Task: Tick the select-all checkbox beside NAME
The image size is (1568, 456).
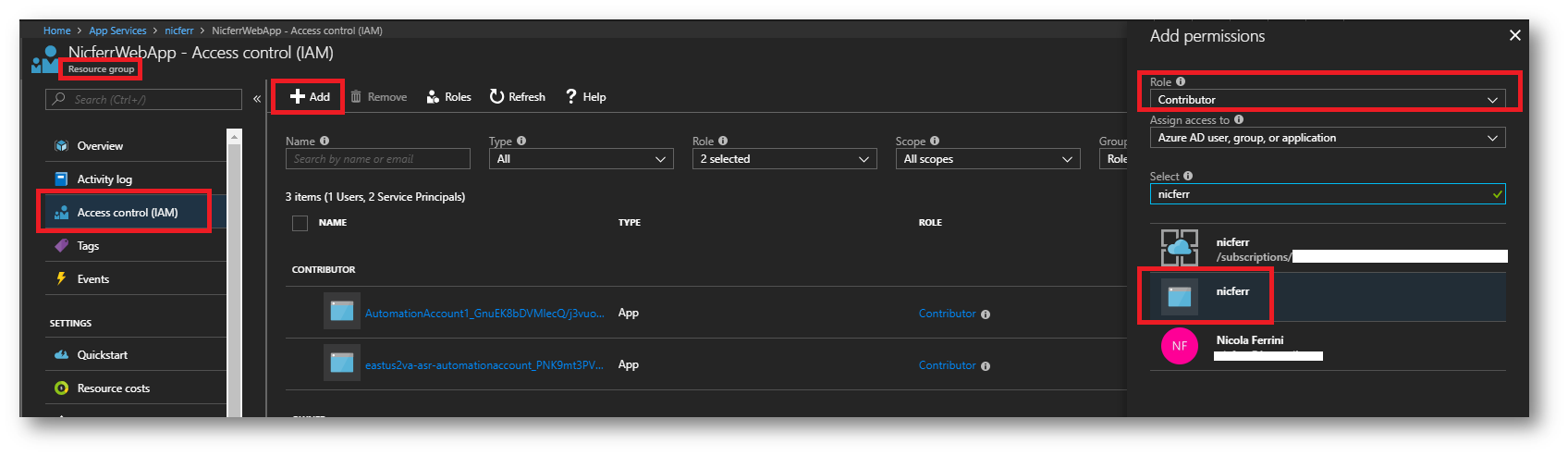Action: pos(300,223)
